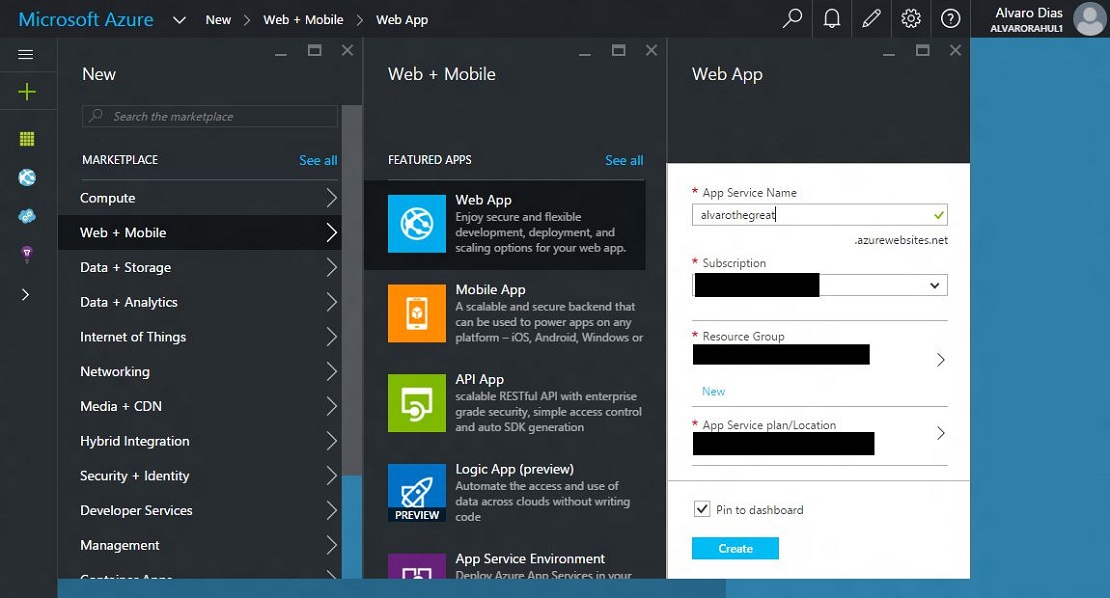The width and height of the screenshot is (1110, 598).
Task: Select the App Service Environment purple icon
Action: tap(417, 566)
